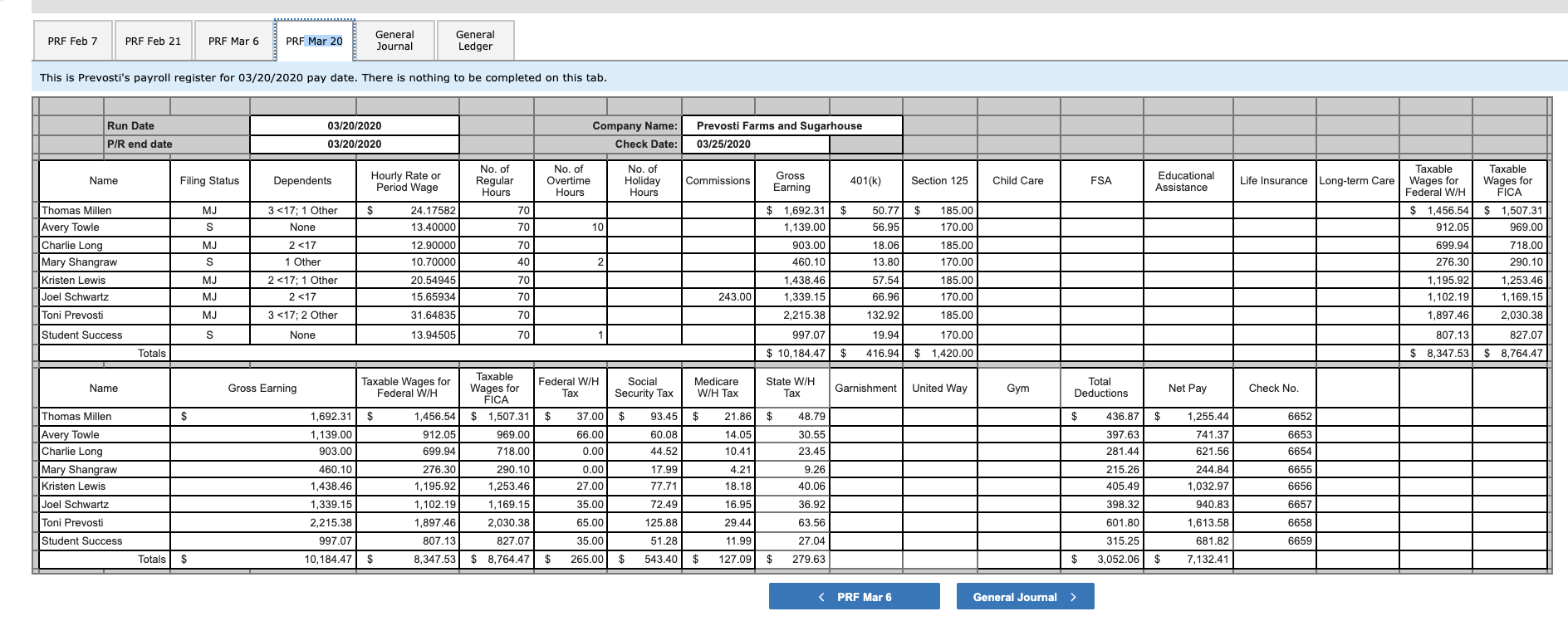Click Social Security tax total 543.40
The height and width of the screenshot is (626, 1568).
pos(644,559)
